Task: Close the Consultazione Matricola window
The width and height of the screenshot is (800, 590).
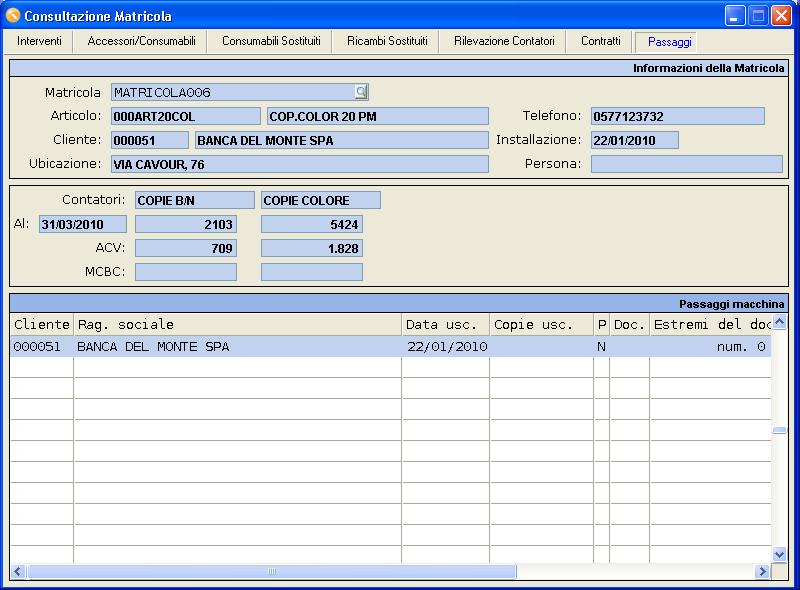Action: (x=781, y=16)
